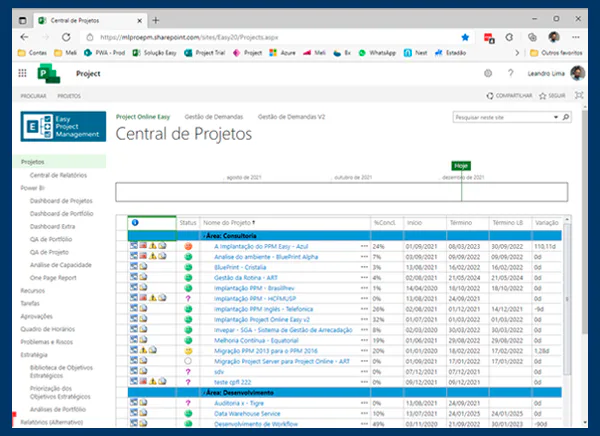Screen dimensions: 600x436
Task: Open Central de Relatórios sidebar link
Action: tap(58, 175)
